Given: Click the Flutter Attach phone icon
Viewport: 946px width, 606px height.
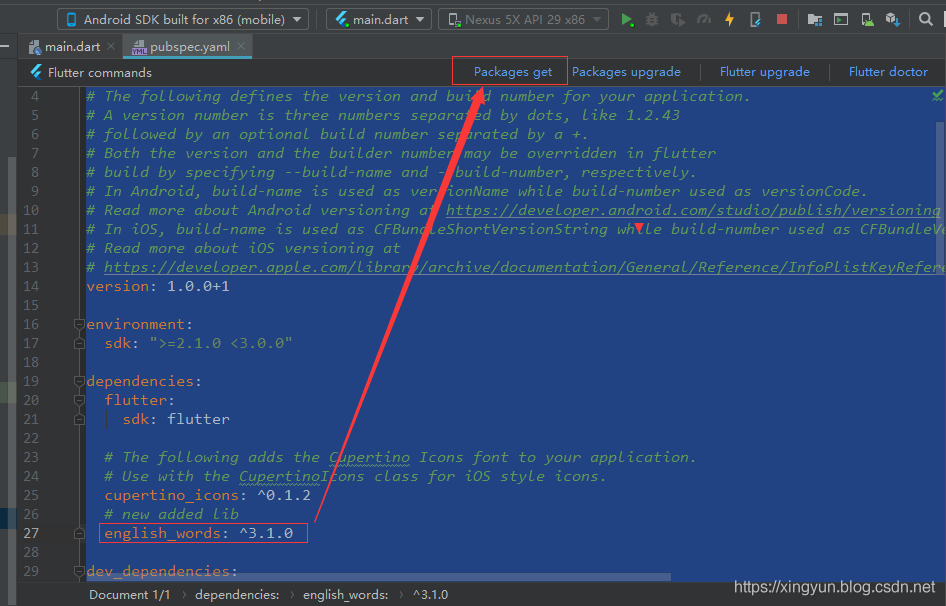Looking at the screenshot, I should click(x=755, y=19).
